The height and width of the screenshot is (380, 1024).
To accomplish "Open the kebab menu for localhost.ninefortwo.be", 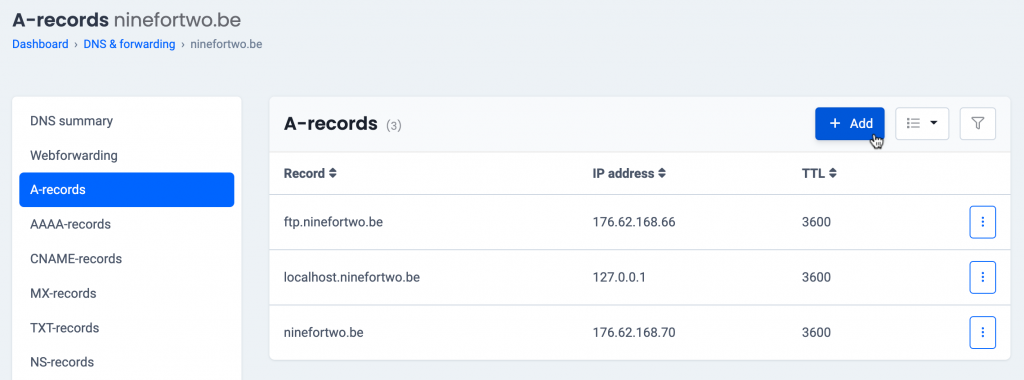I will pyautogui.click(x=982, y=277).
